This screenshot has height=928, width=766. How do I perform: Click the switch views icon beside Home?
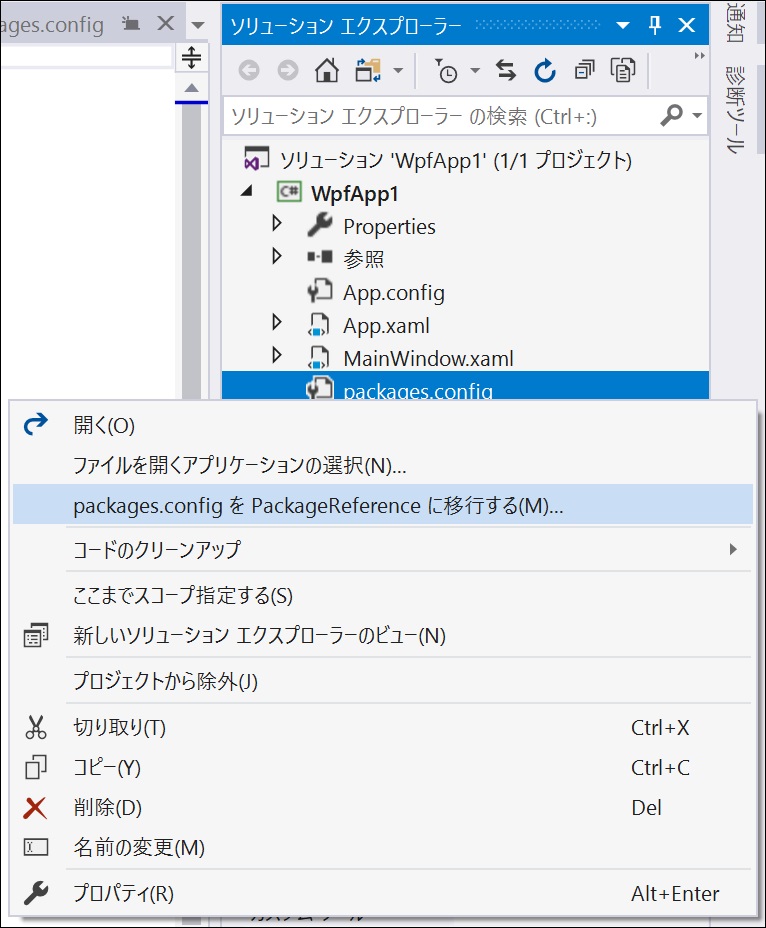pos(368,71)
